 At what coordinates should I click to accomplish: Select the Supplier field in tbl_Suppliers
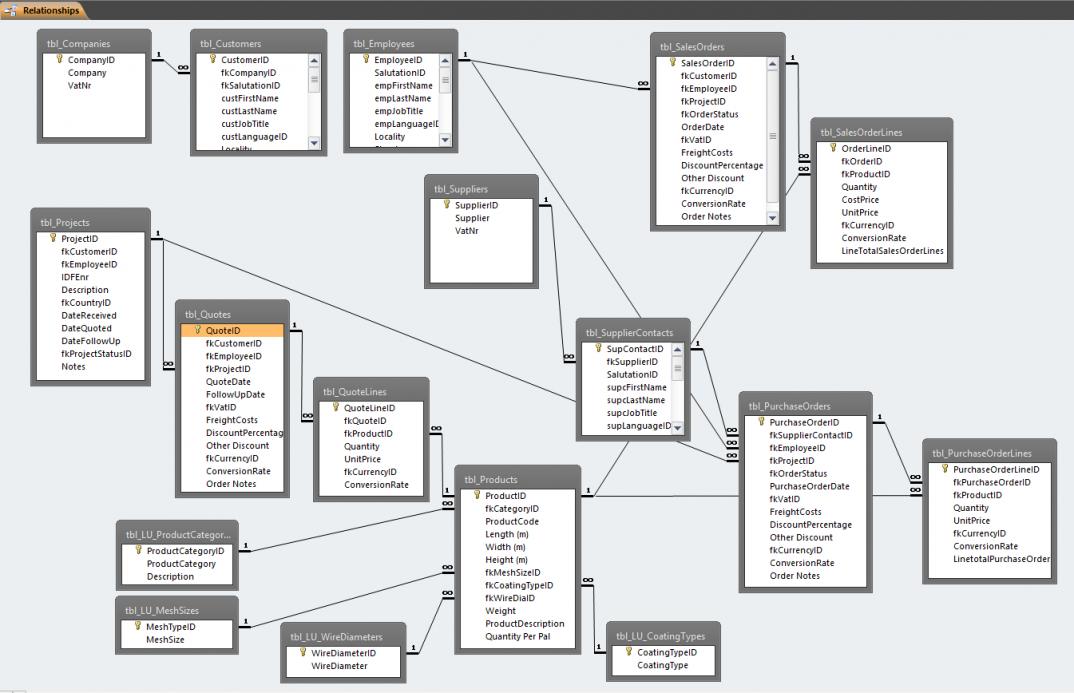point(472,218)
